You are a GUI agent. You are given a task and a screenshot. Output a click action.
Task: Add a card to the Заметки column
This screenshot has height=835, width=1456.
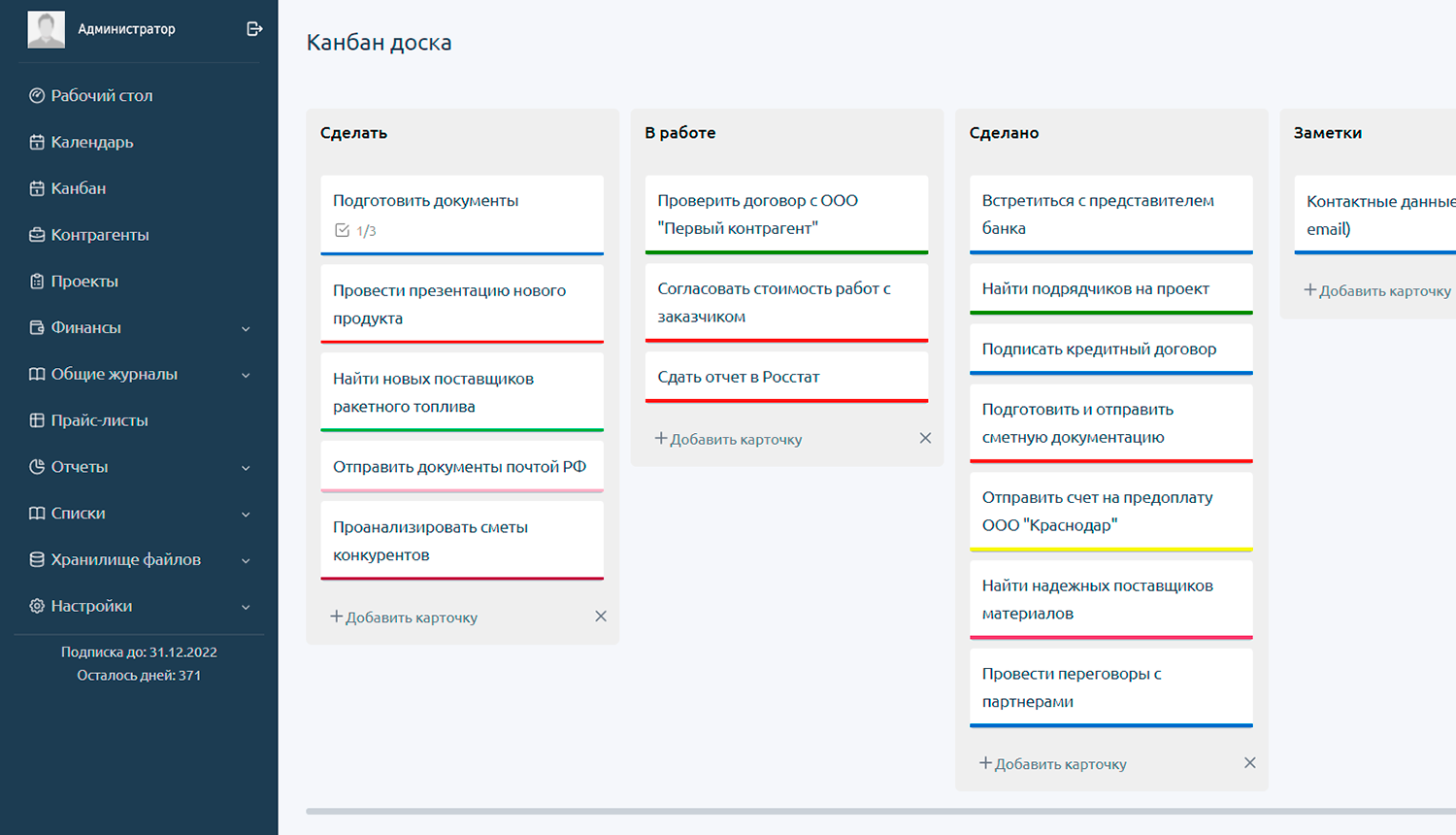coord(1377,290)
